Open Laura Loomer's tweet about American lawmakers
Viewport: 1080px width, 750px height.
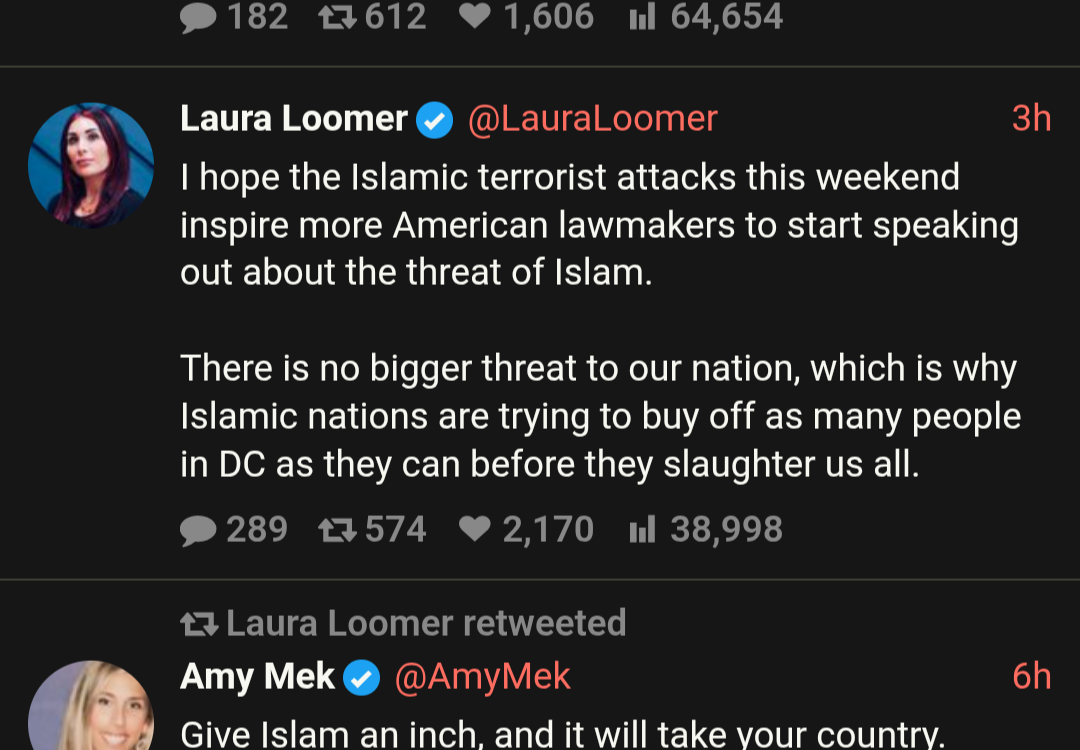[598, 320]
